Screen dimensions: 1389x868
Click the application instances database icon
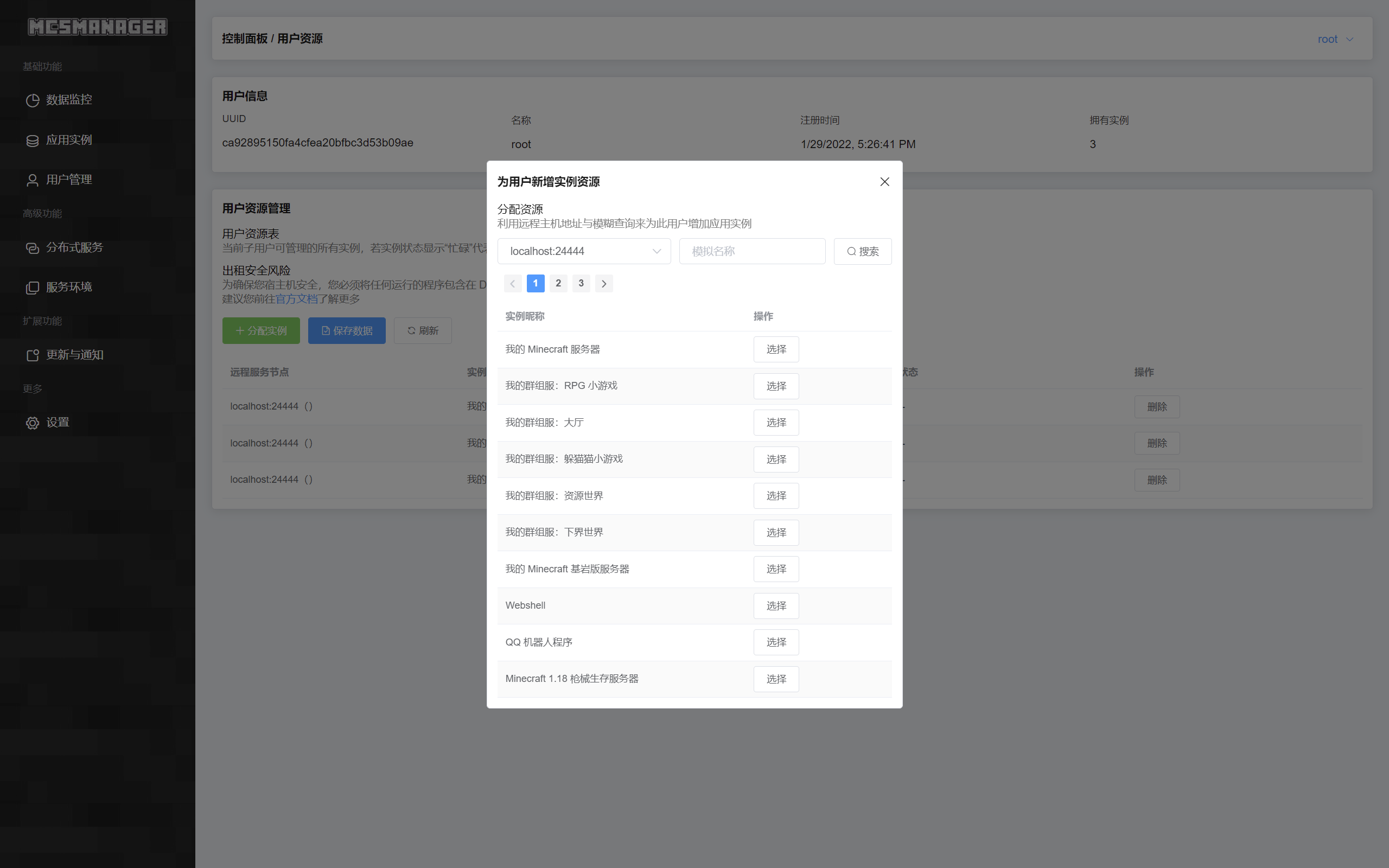[x=32, y=141]
